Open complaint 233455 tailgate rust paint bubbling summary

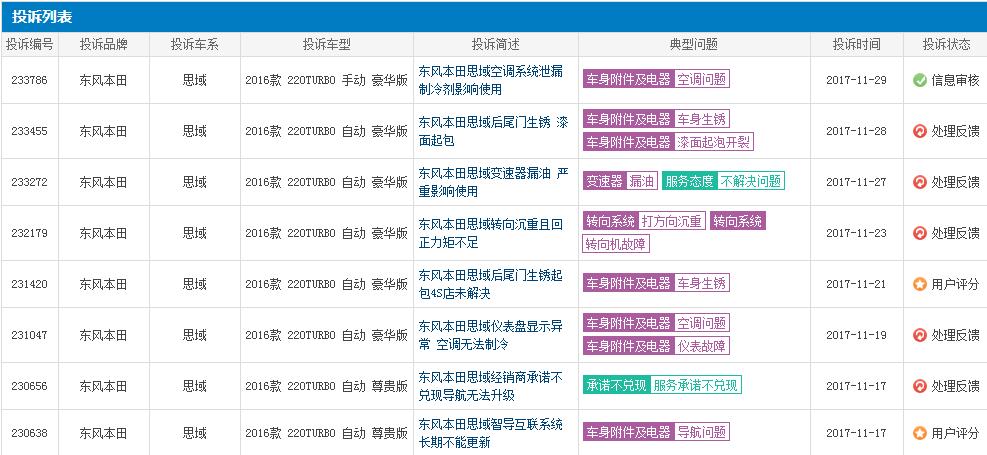[x=493, y=131]
